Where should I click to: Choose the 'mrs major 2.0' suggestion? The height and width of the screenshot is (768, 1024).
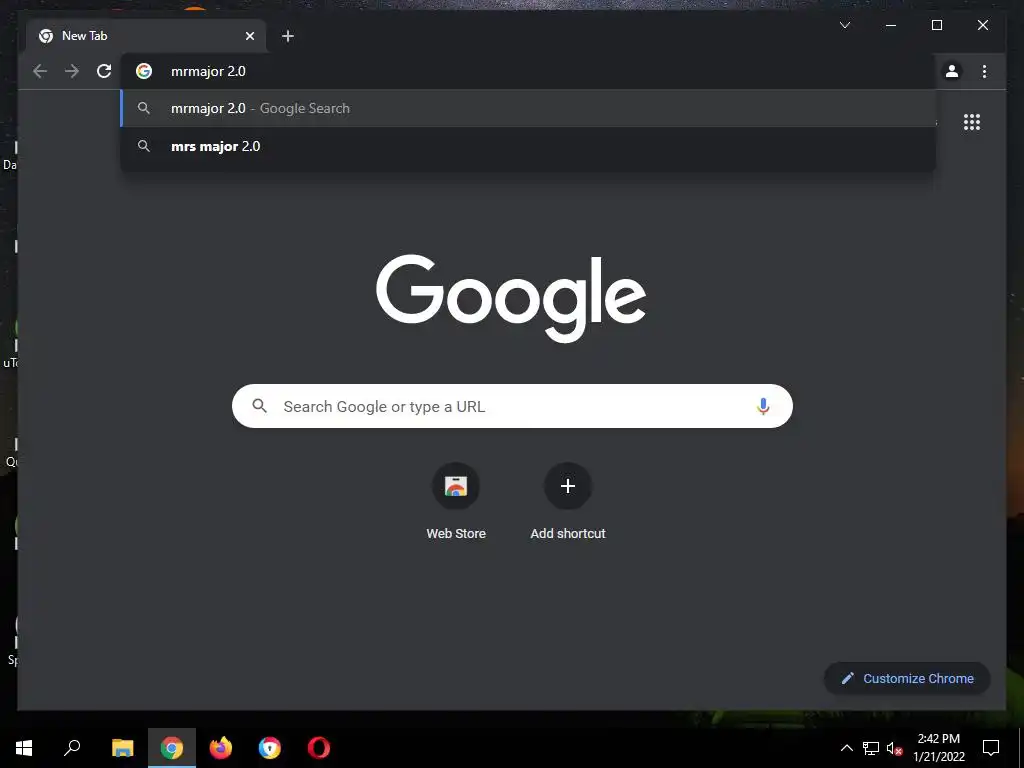coord(528,146)
